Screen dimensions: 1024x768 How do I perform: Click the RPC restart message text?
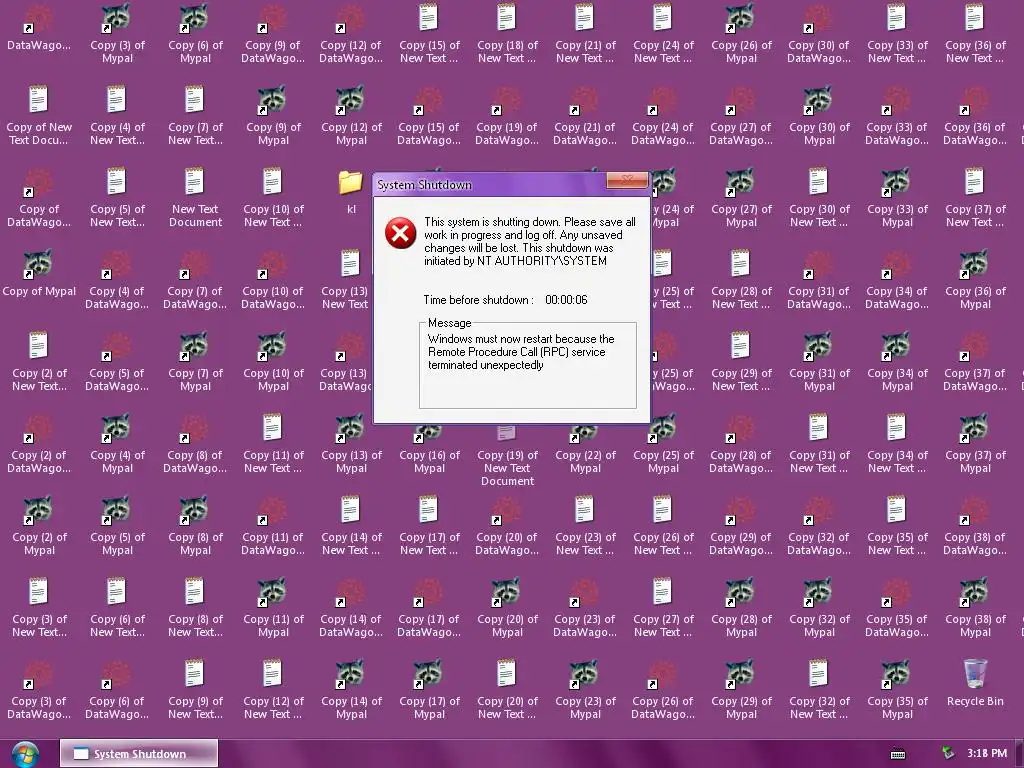pos(521,352)
